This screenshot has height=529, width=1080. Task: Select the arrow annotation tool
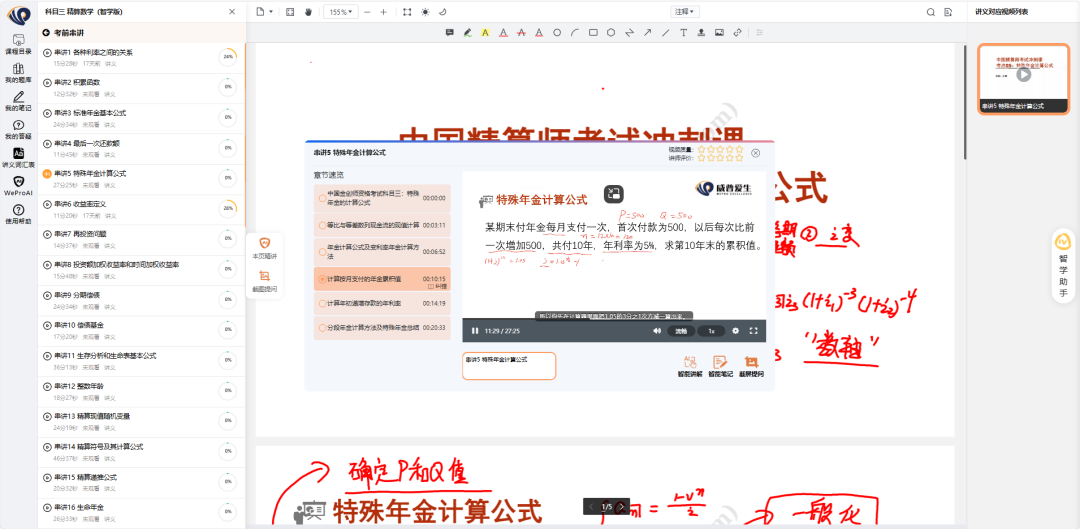coord(647,33)
